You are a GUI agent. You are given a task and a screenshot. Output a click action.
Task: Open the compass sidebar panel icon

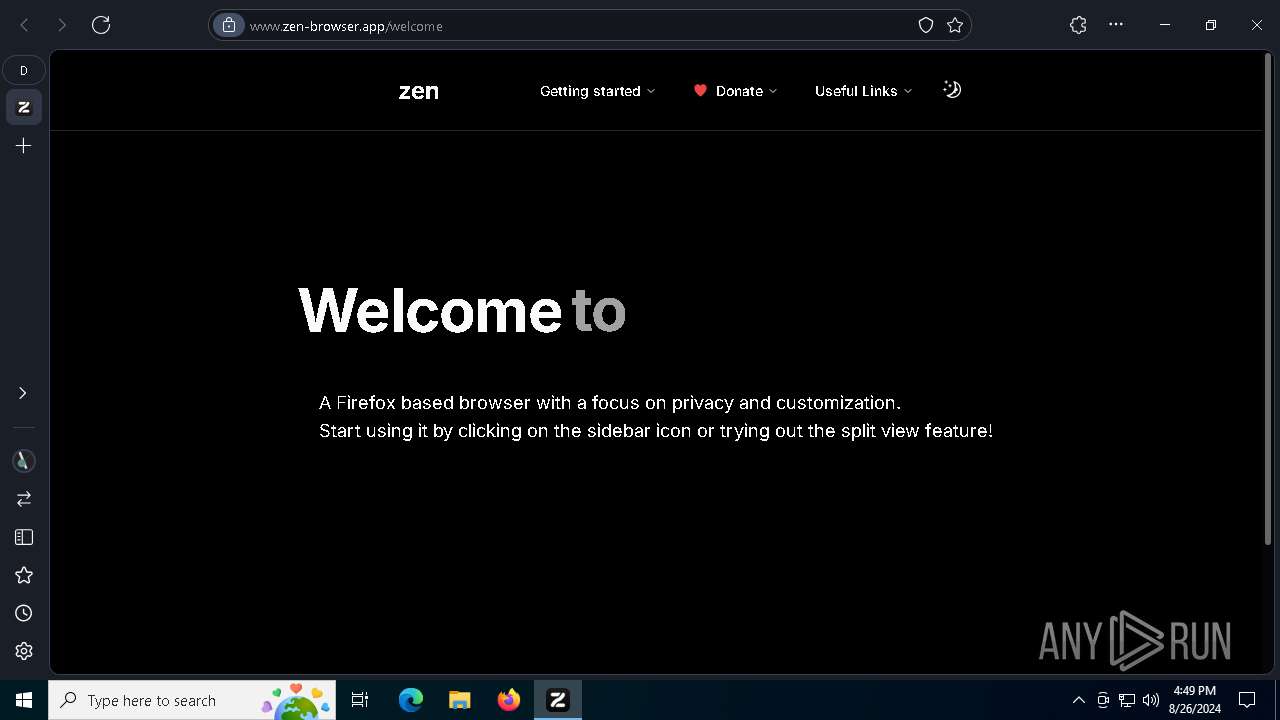point(24,461)
